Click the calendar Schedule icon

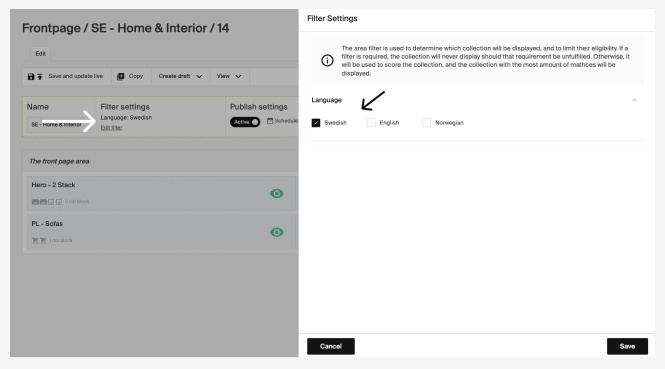pos(270,121)
